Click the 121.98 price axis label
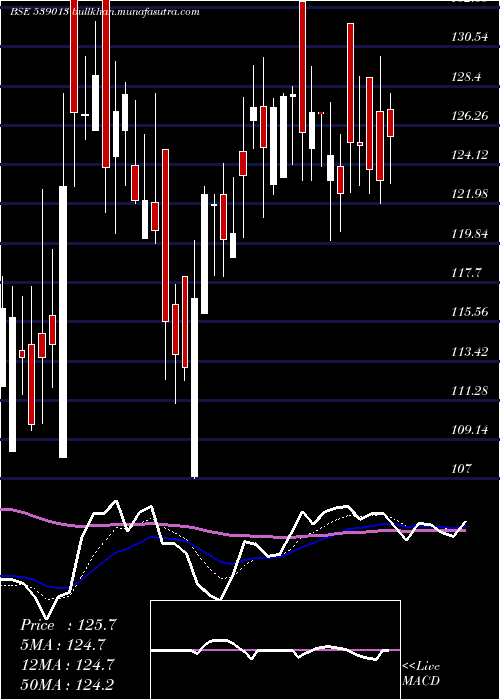 click(x=470, y=194)
